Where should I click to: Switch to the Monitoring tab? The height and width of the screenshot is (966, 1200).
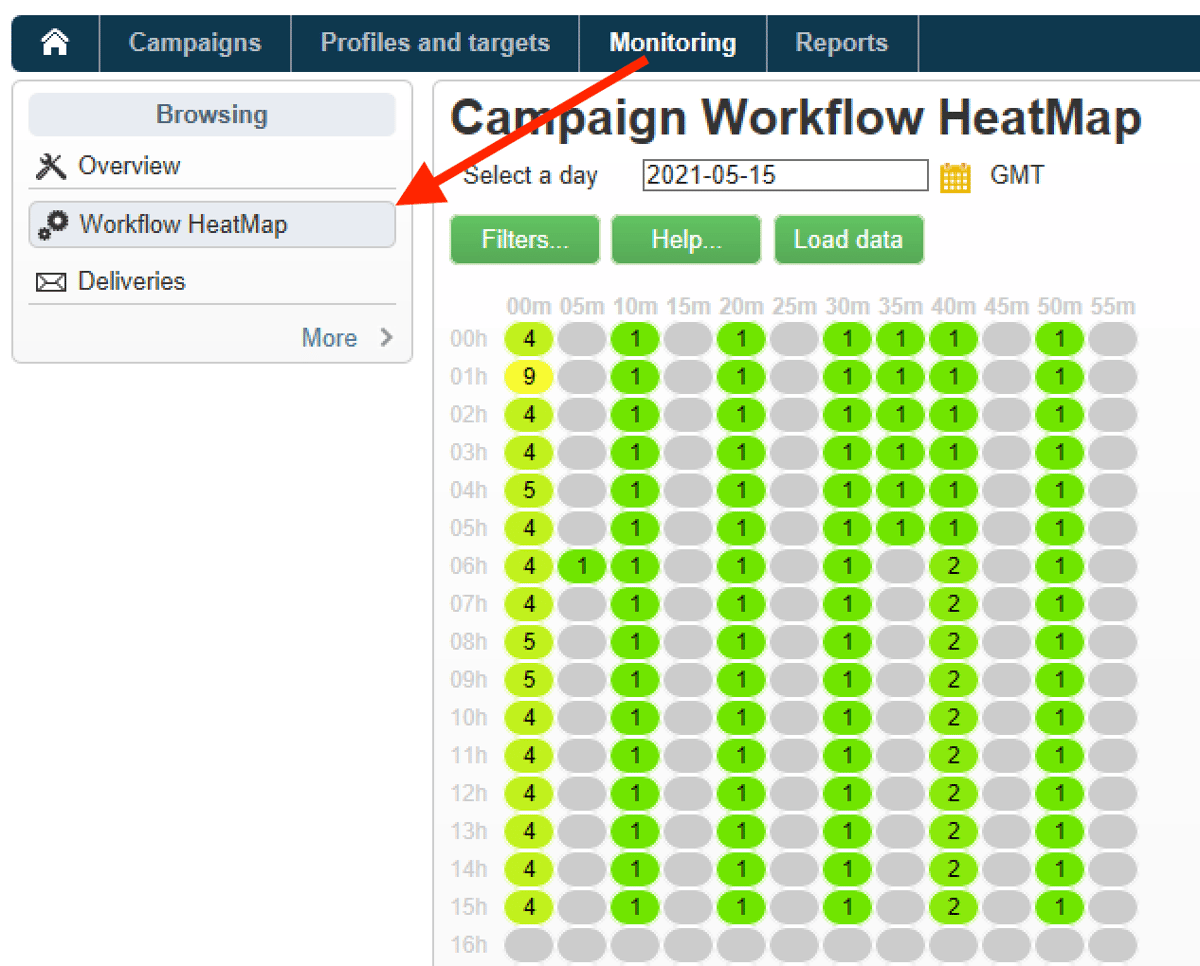coord(672,42)
